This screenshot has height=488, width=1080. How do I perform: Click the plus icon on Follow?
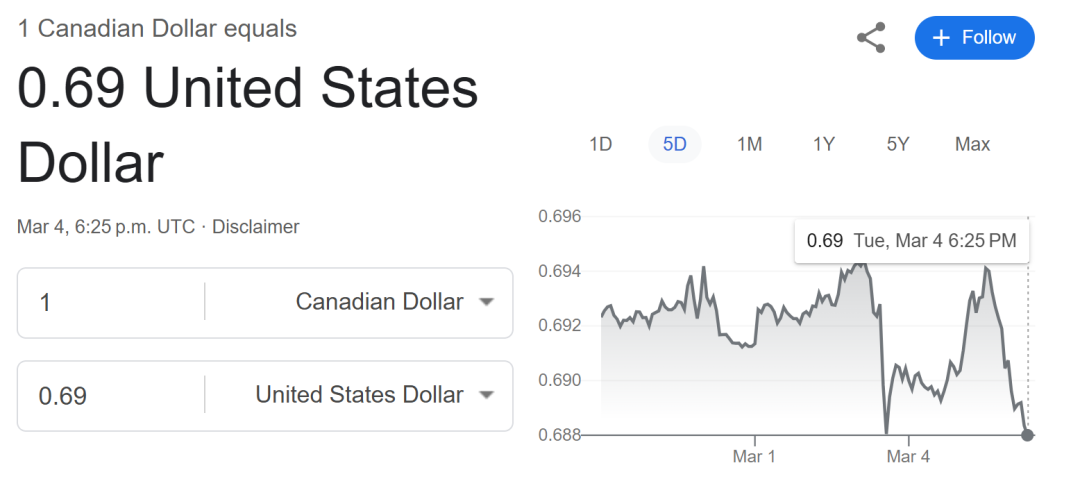pyautogui.click(x=940, y=38)
